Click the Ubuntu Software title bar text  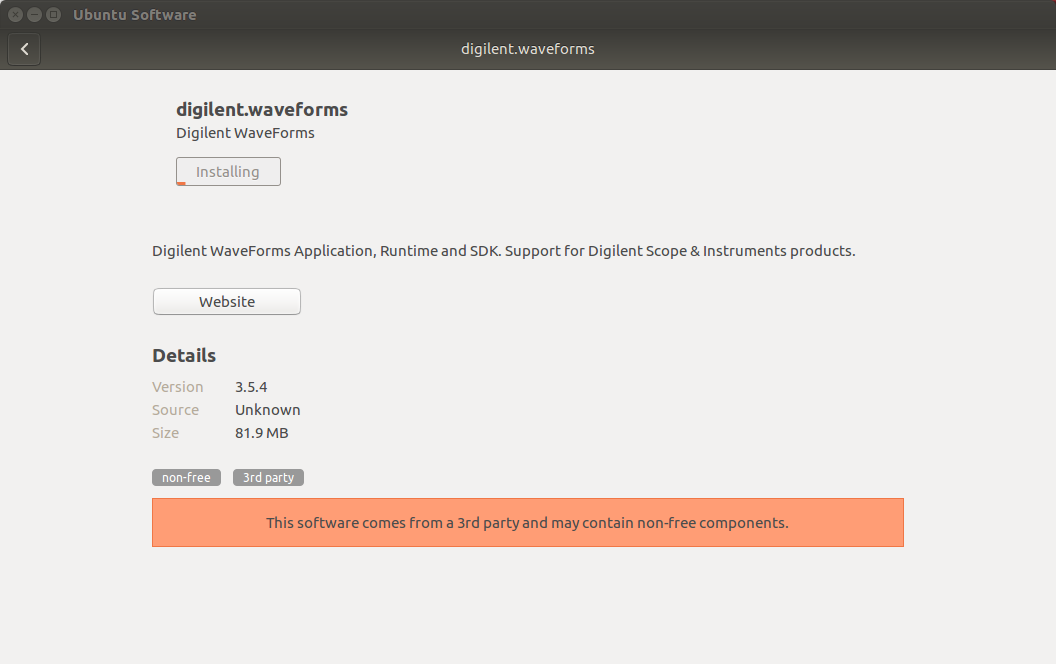point(135,15)
